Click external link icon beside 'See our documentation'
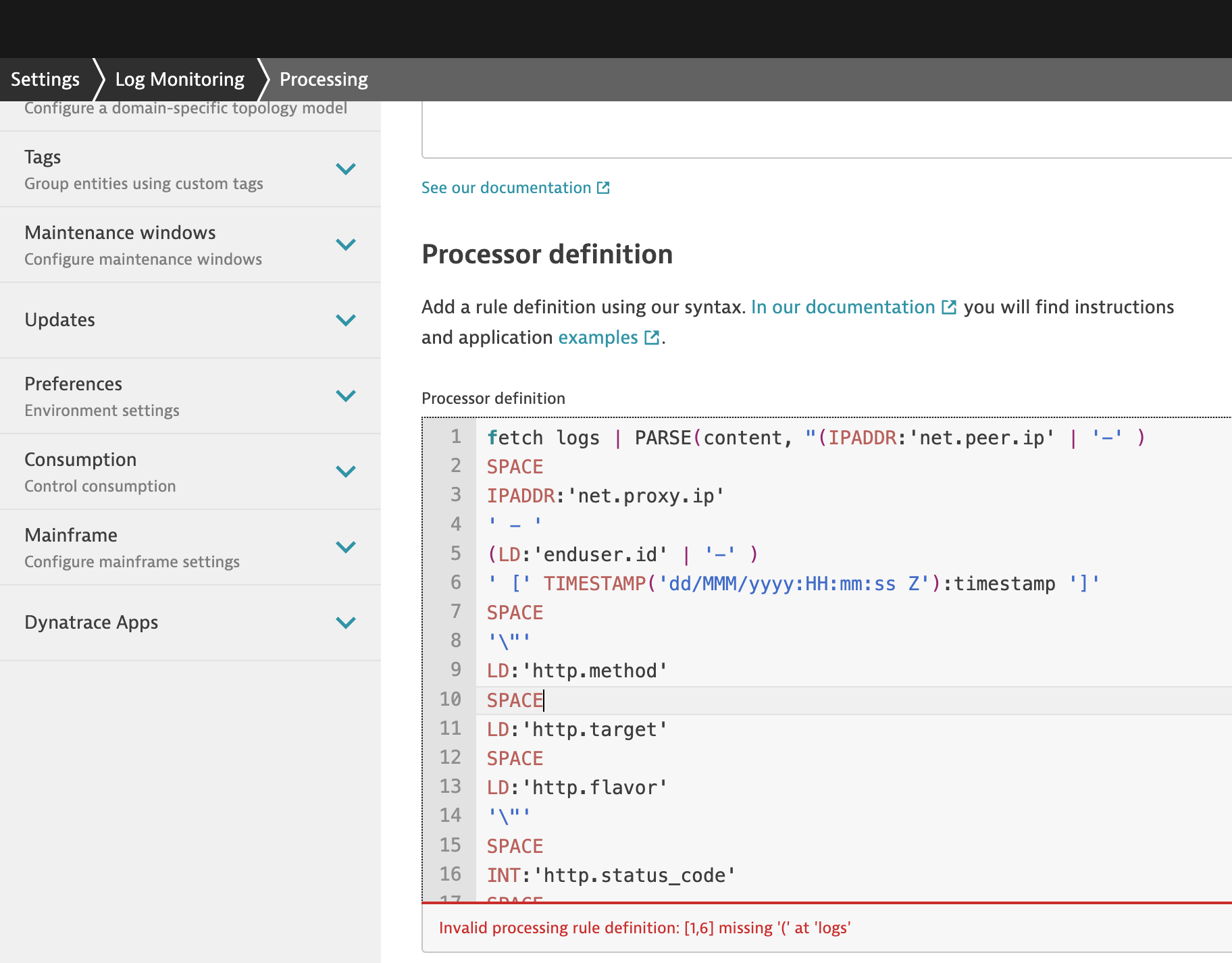 point(603,188)
